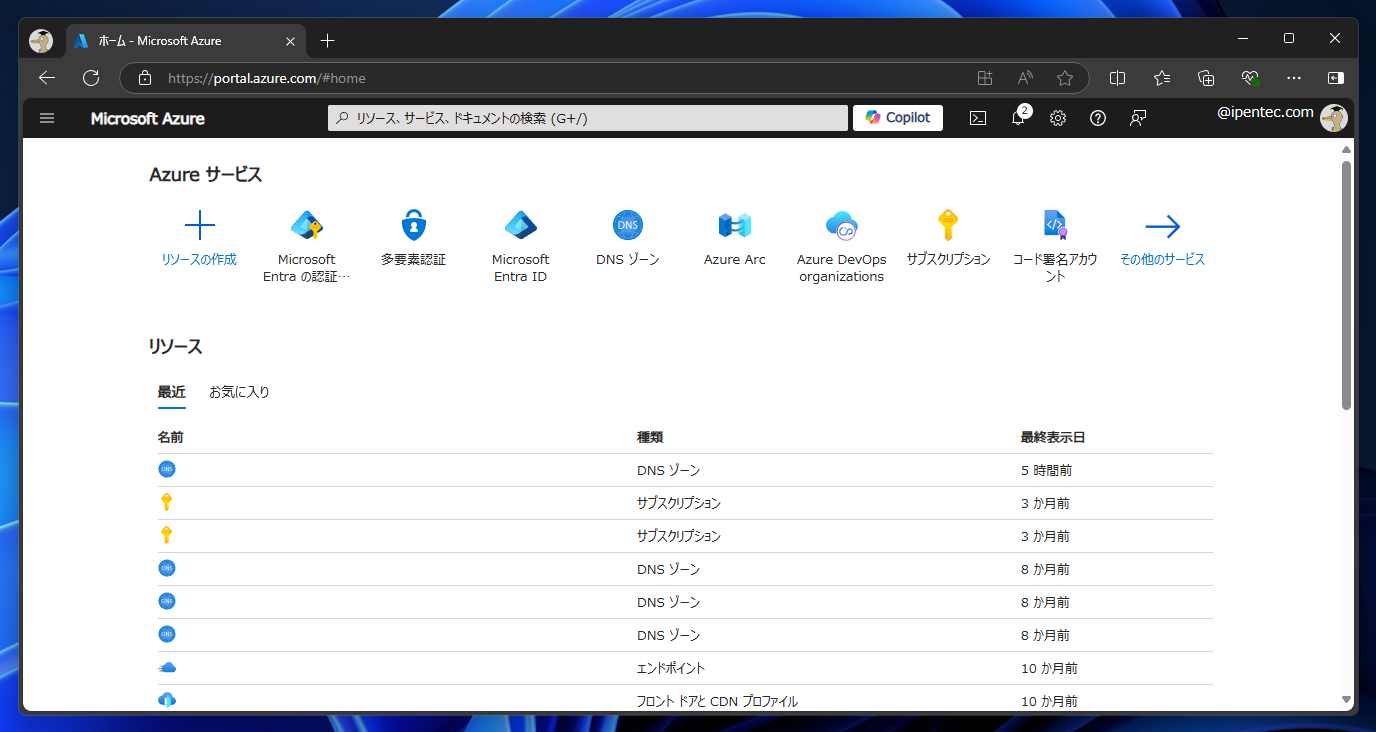
Task: Open the Azure Arc service icon
Action: (734, 224)
